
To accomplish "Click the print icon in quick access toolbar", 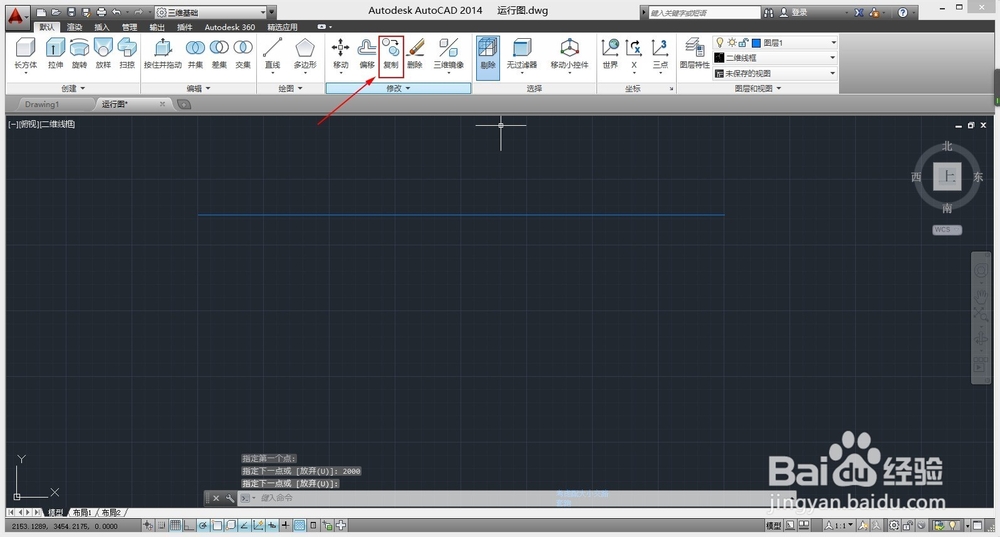I will [101, 12].
